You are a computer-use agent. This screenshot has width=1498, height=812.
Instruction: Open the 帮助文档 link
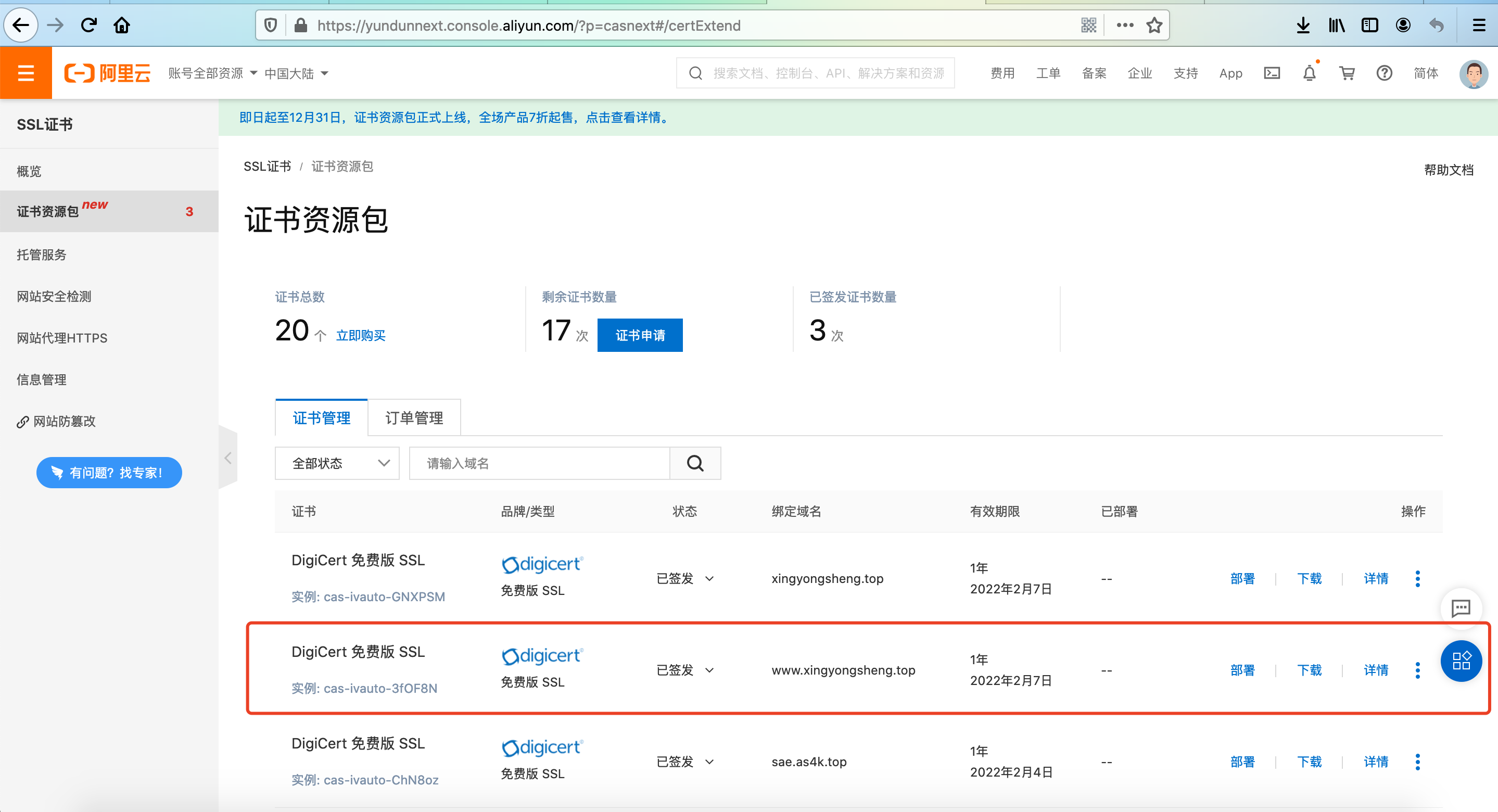click(1449, 169)
